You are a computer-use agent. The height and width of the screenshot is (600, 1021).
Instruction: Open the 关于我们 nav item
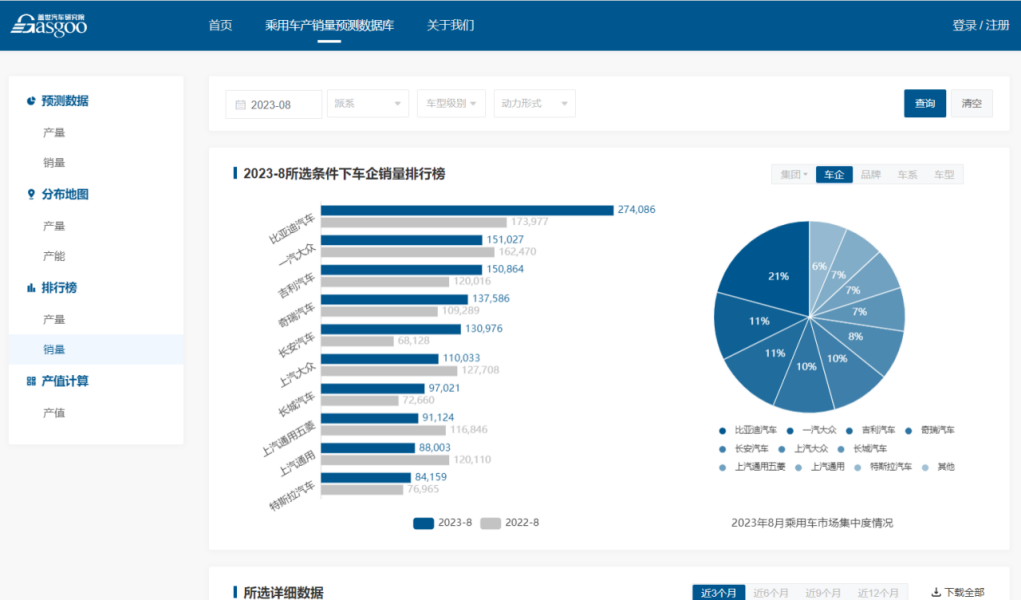click(451, 25)
